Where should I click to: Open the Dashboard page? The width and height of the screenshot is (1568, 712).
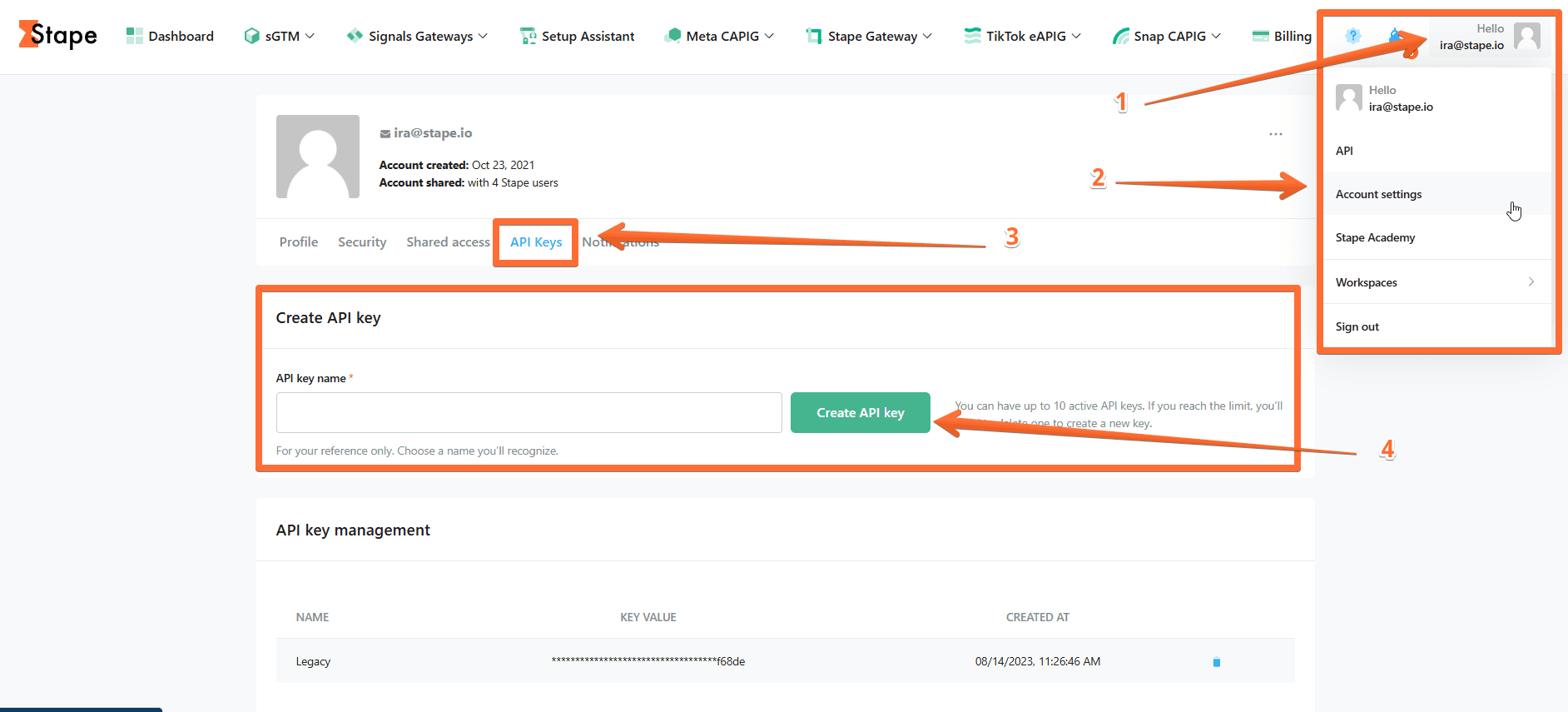click(x=170, y=36)
